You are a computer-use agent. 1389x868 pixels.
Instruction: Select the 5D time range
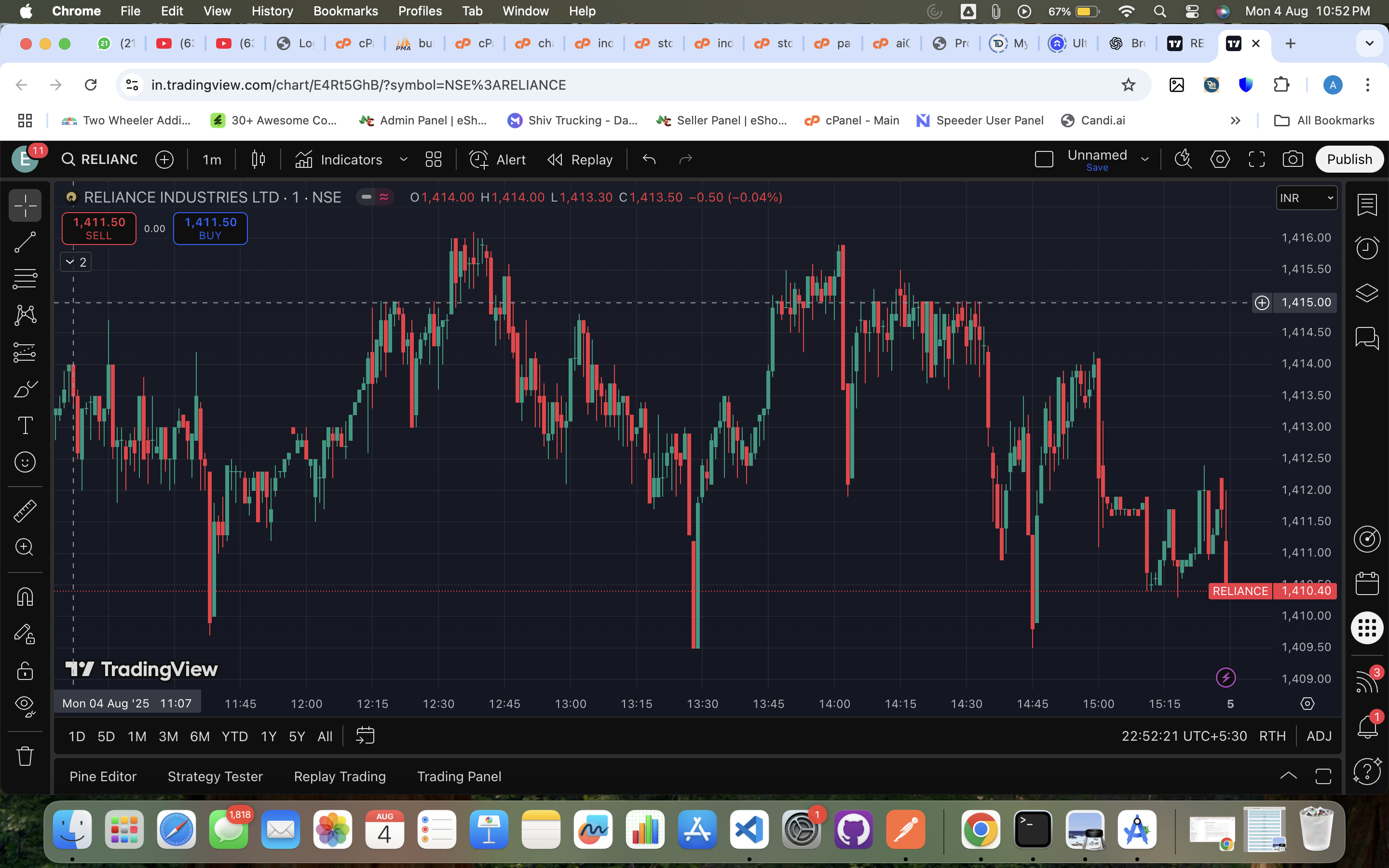click(x=106, y=736)
